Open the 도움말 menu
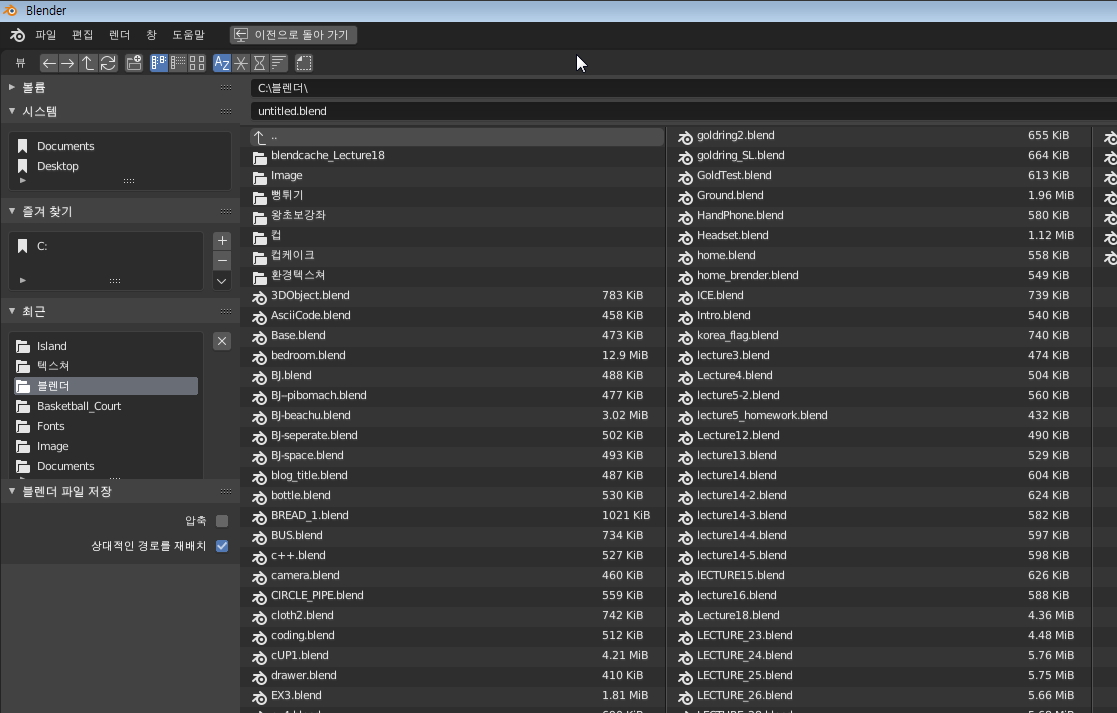The width and height of the screenshot is (1117, 713). (x=188, y=35)
